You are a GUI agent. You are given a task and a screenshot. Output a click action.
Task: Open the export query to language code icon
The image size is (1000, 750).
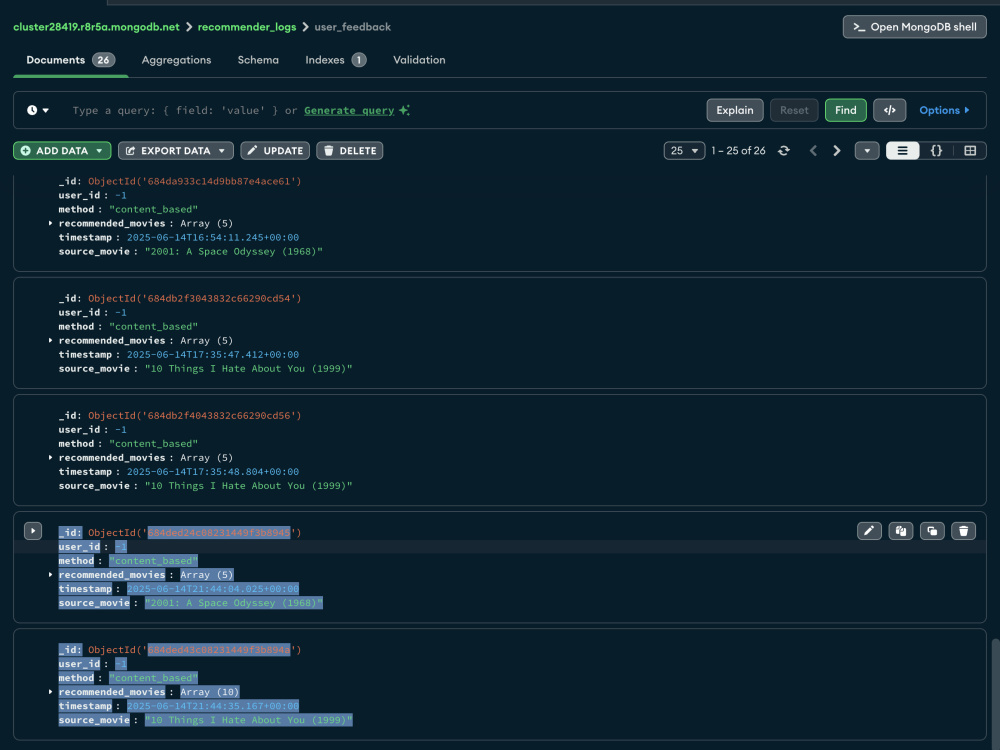[x=890, y=110]
